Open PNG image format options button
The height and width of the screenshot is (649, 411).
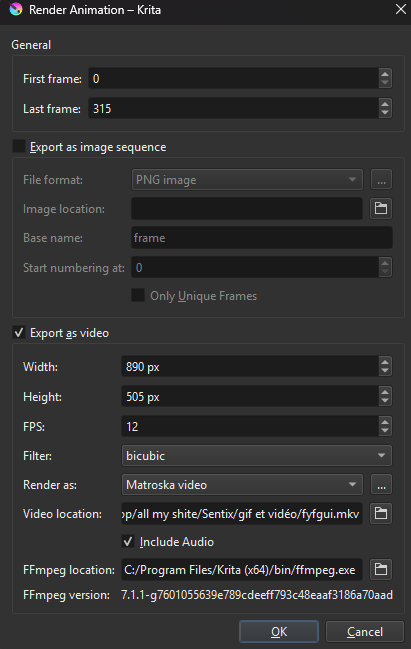(x=381, y=179)
